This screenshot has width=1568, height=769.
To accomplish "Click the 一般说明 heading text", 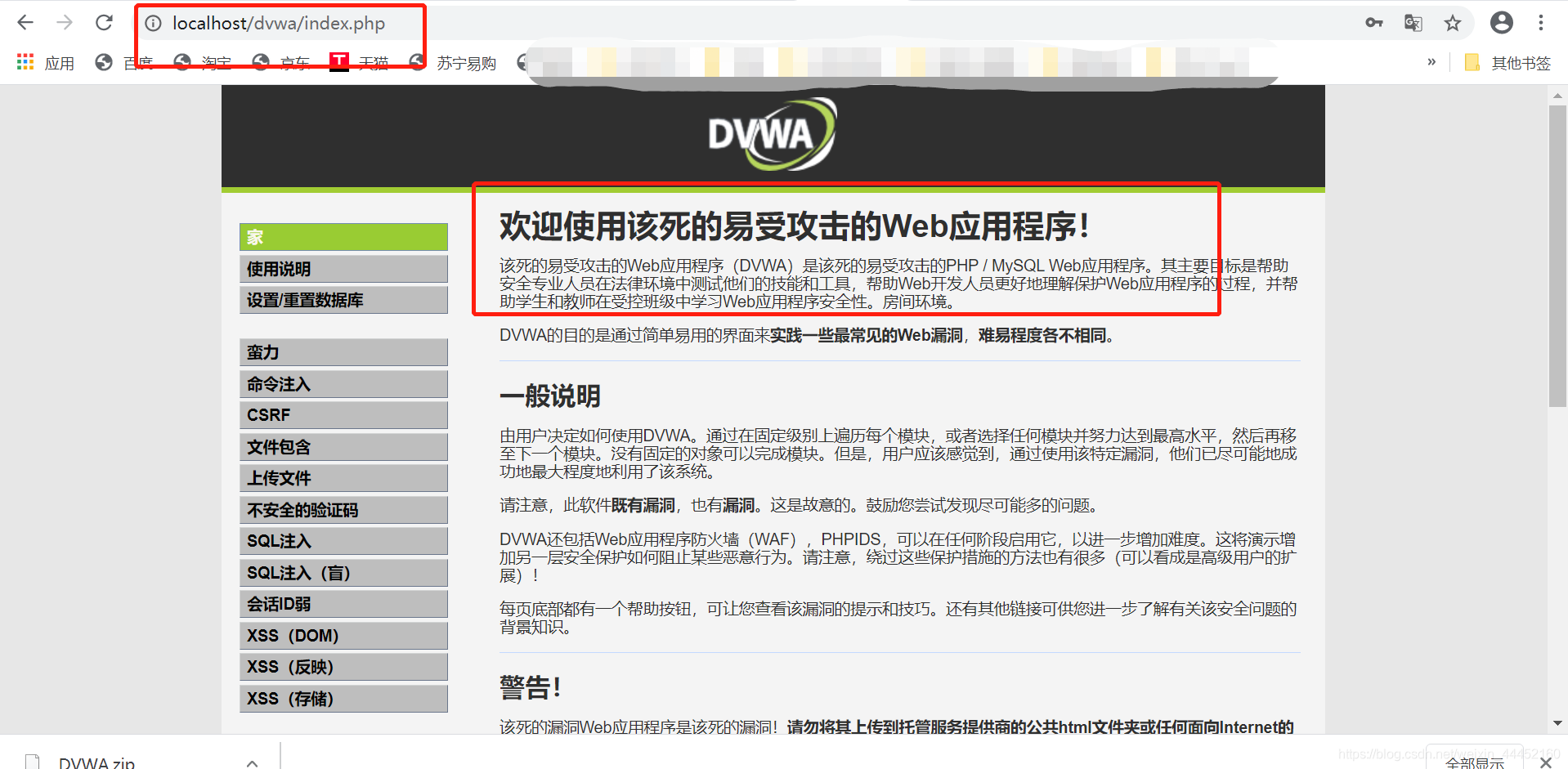I will (x=550, y=396).
